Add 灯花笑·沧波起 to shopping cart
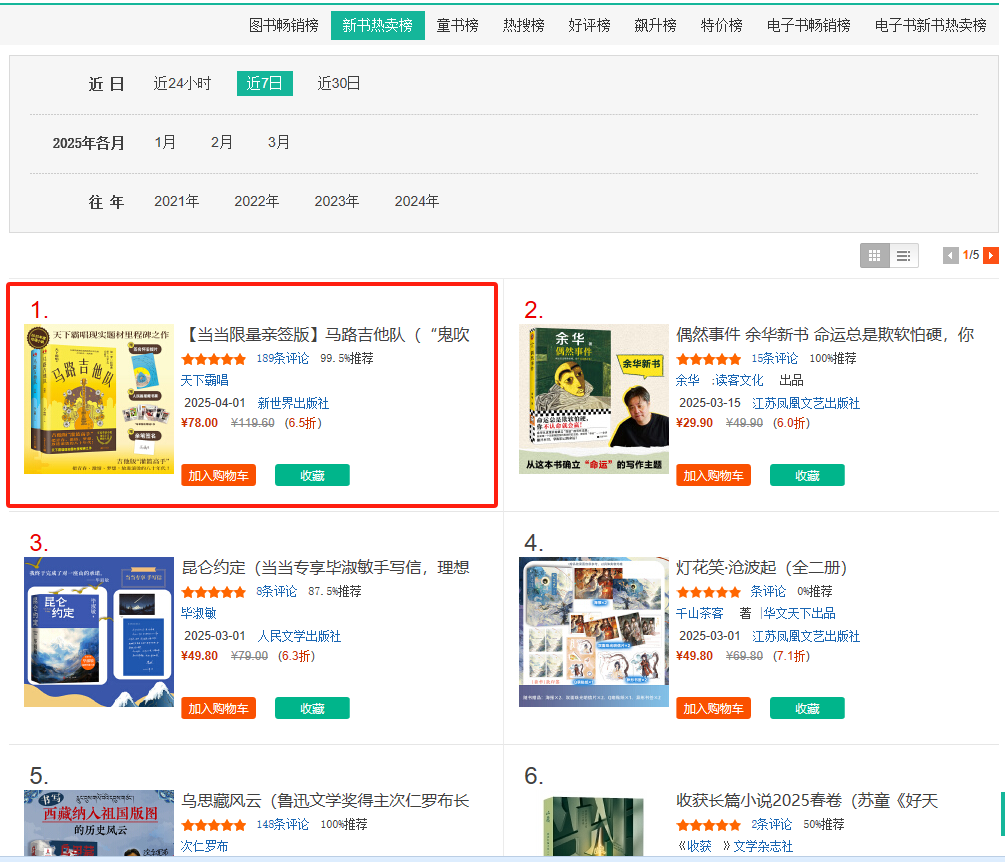This screenshot has width=1005, height=862. pyautogui.click(x=713, y=708)
